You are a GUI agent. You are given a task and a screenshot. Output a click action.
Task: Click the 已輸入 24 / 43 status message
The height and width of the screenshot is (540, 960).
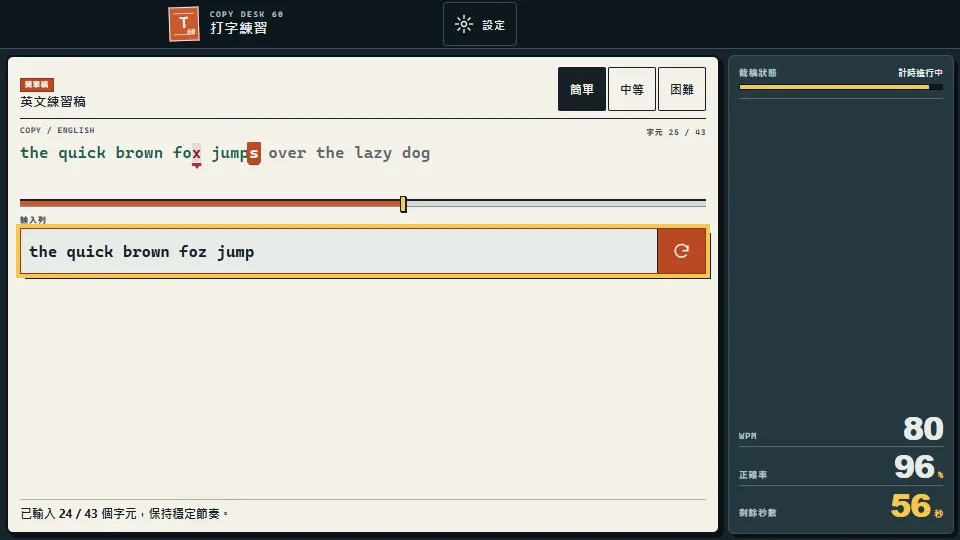point(124,514)
